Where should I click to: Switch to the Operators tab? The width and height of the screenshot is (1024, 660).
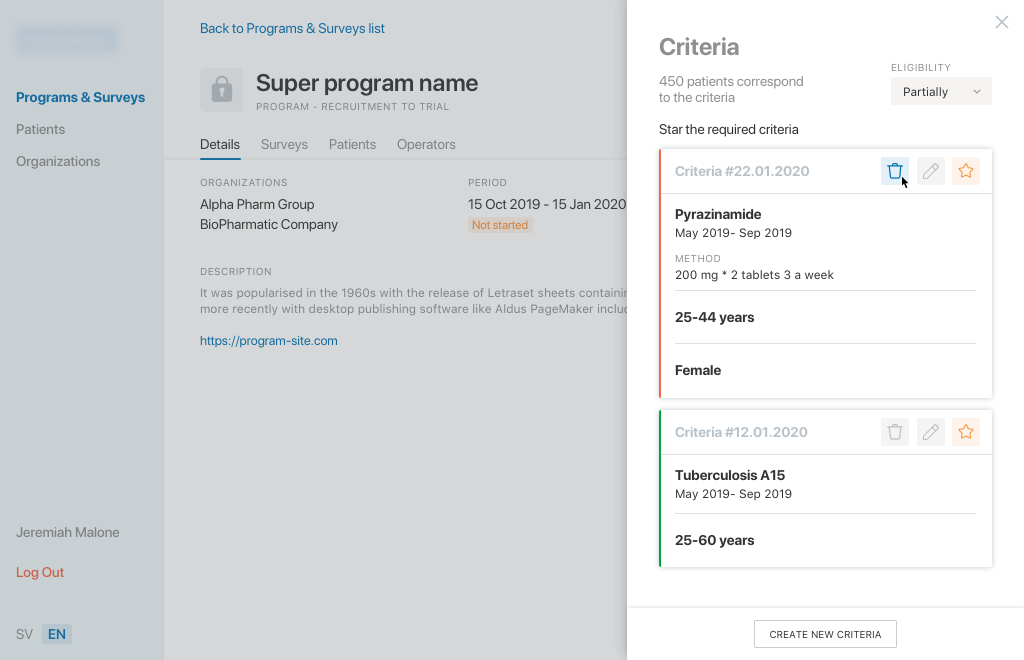[426, 144]
